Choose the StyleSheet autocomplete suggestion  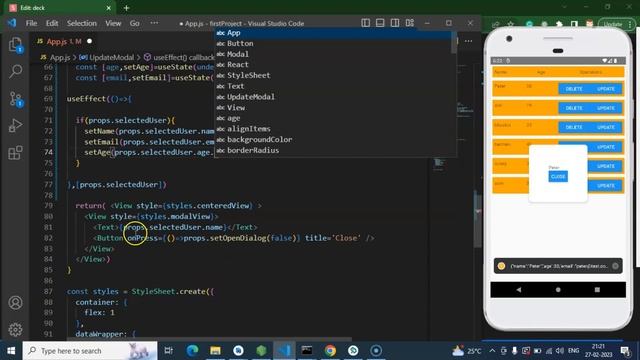tap(332, 76)
